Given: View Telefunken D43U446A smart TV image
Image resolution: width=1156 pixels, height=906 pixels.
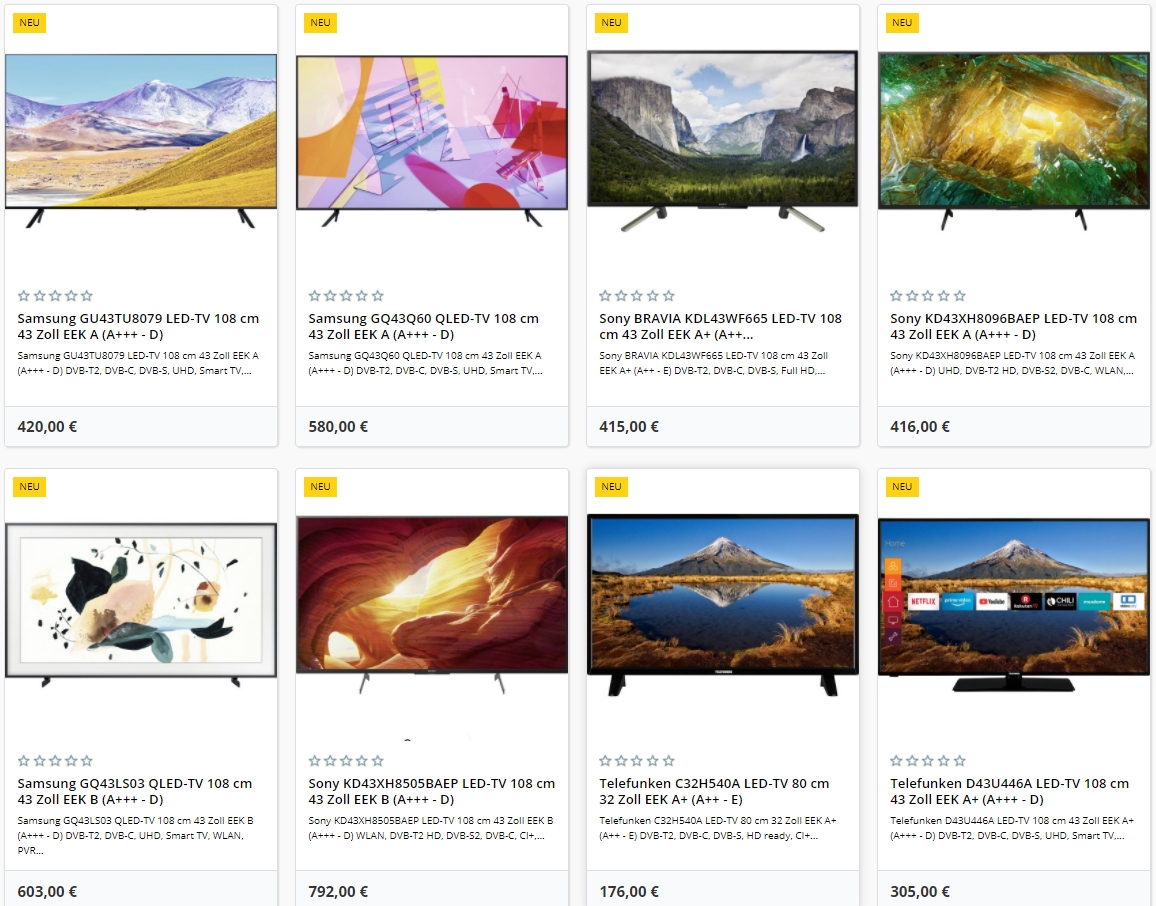Looking at the screenshot, I should pos(1014,604).
